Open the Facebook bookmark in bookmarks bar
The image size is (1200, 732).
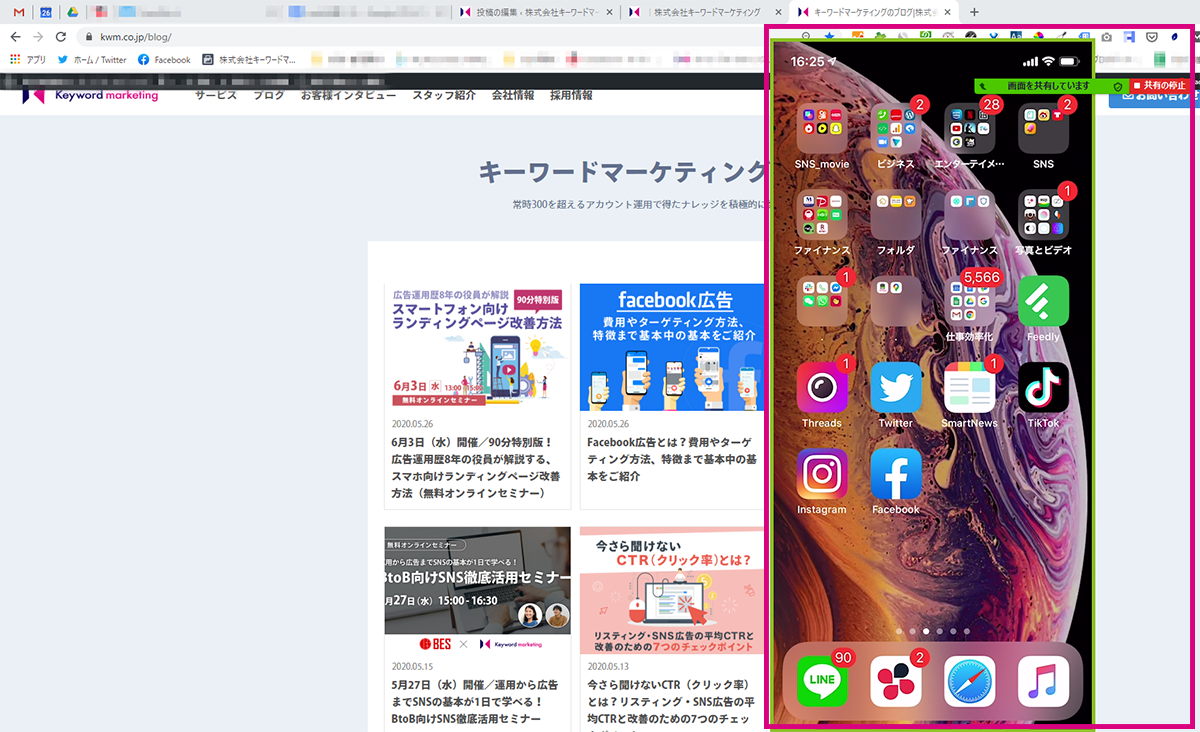click(x=165, y=60)
